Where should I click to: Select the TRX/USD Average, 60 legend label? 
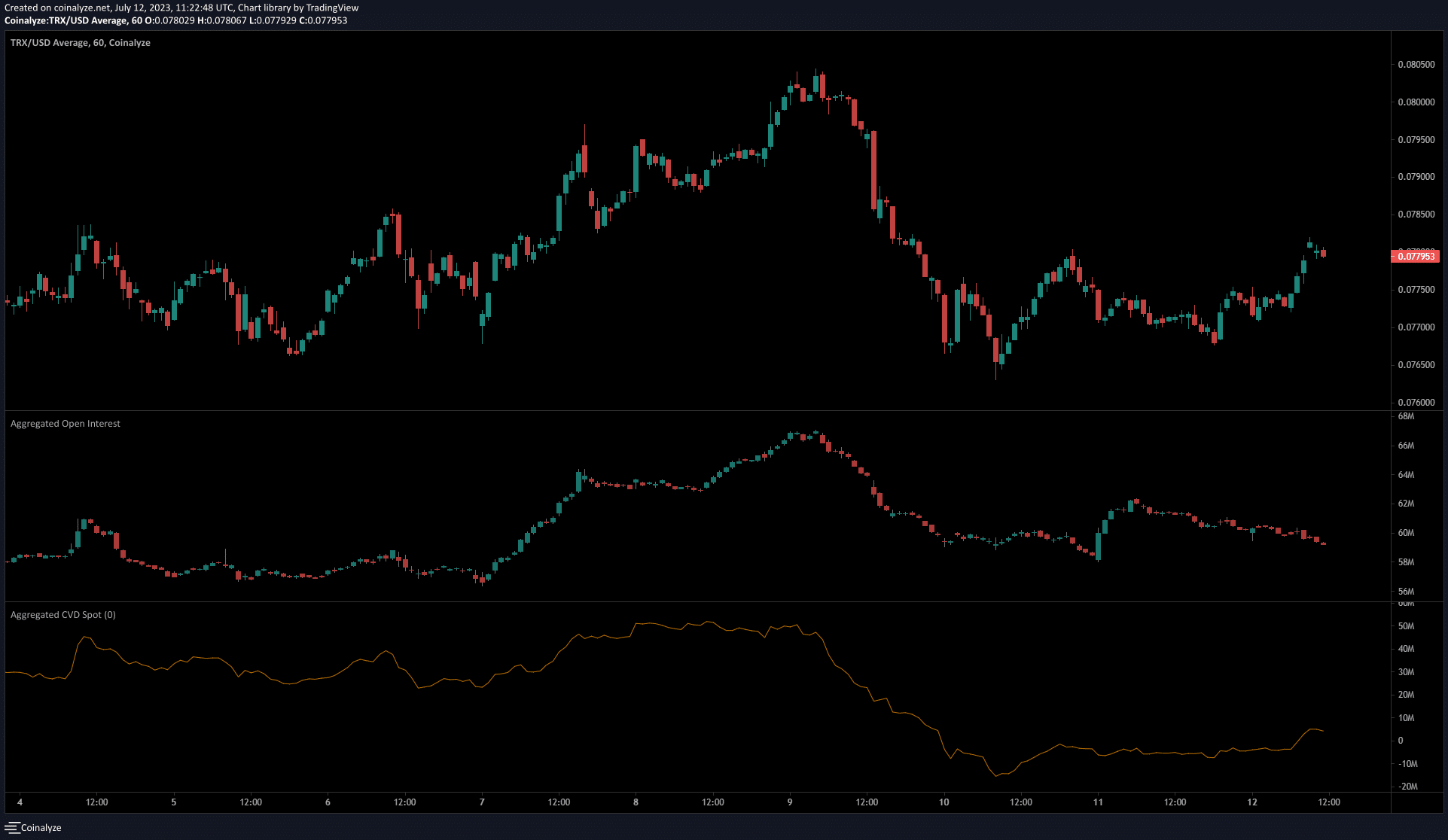(81, 43)
